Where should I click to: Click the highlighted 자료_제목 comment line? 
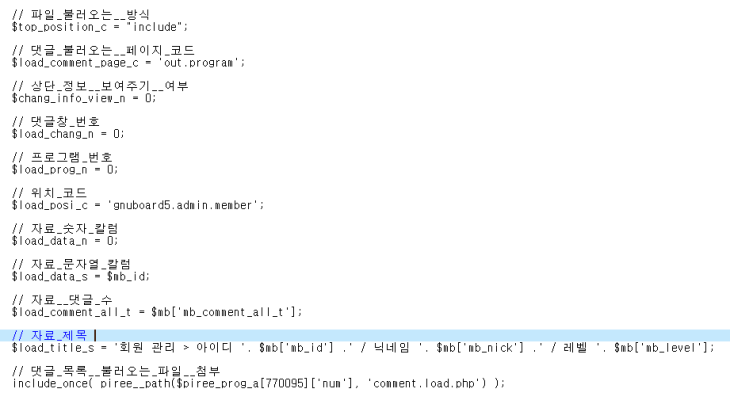click(x=365, y=335)
